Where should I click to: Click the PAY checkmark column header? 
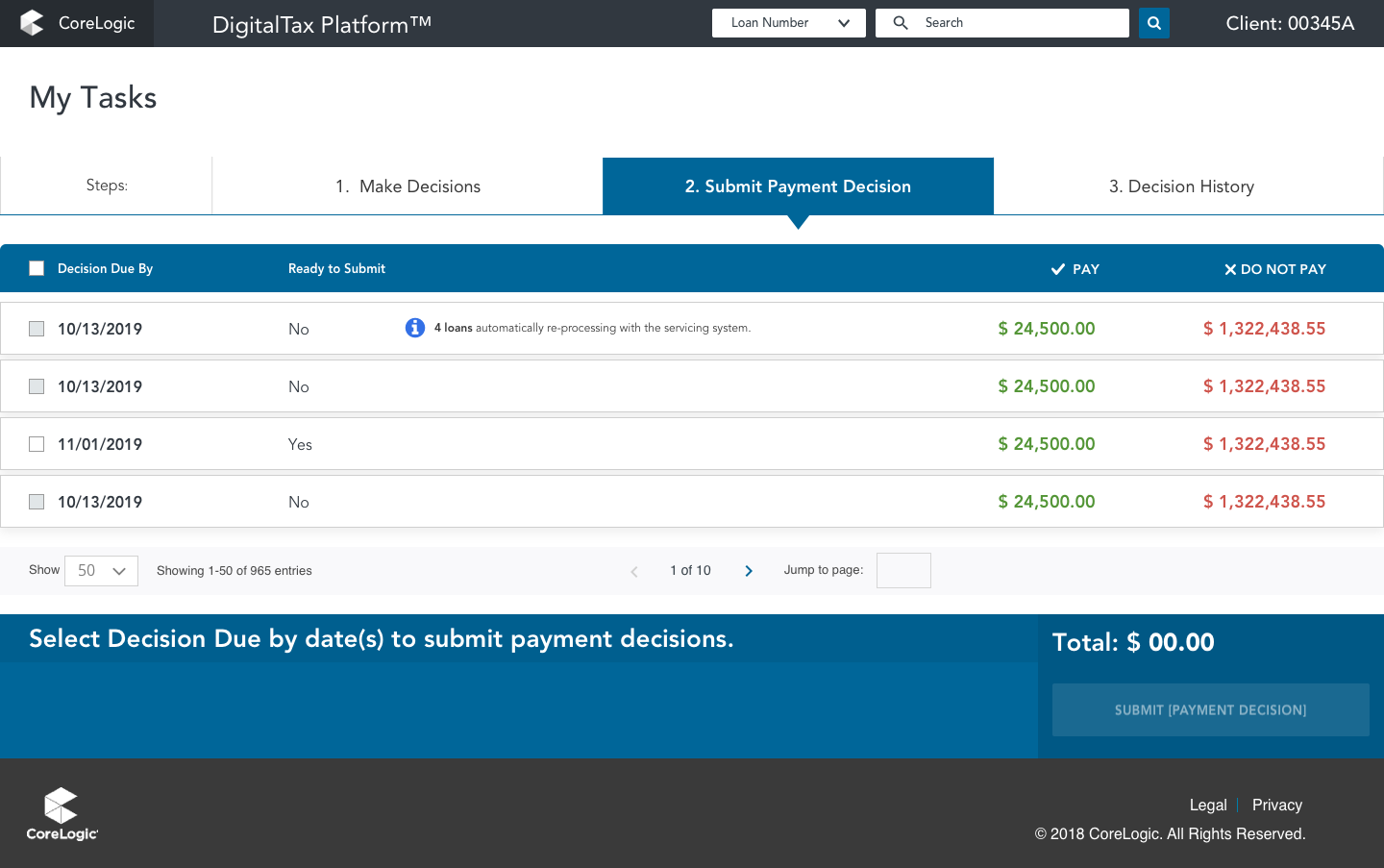(1075, 269)
